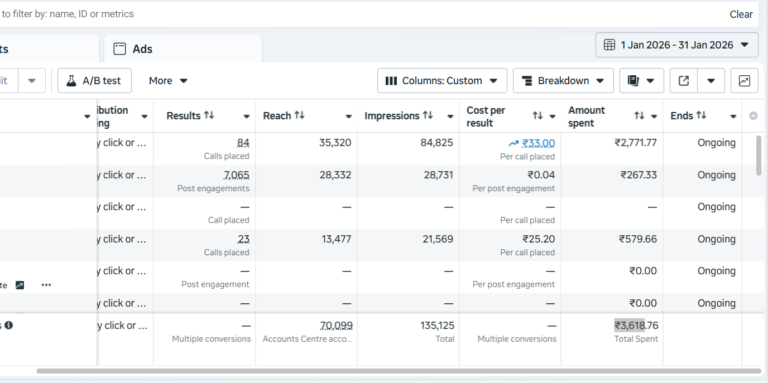Image resolution: width=768 pixels, height=383 pixels.
Task: Select the ₹25.20 cost per result cell
Action: click(539, 239)
